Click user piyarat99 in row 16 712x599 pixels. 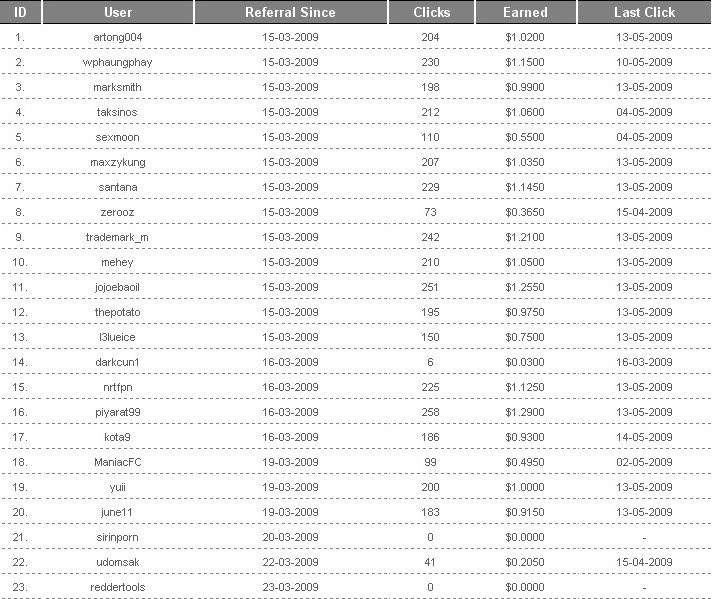point(118,412)
